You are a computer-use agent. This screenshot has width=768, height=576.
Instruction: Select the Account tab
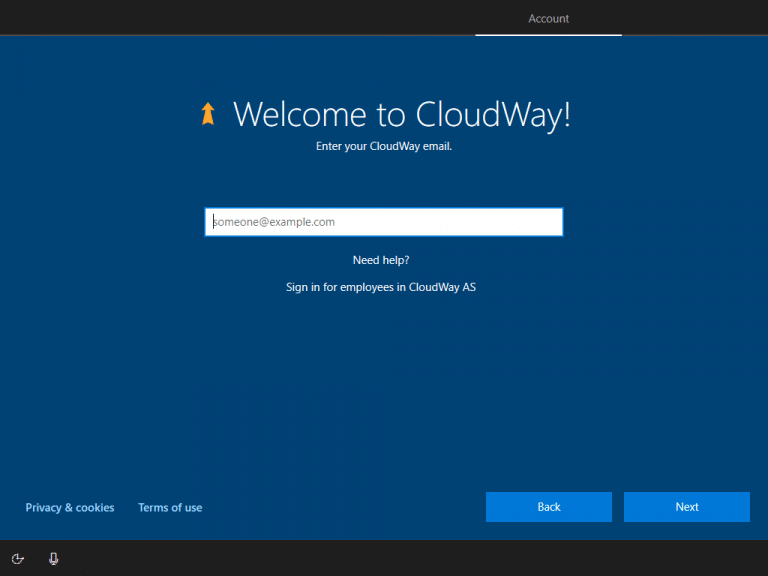[549, 19]
